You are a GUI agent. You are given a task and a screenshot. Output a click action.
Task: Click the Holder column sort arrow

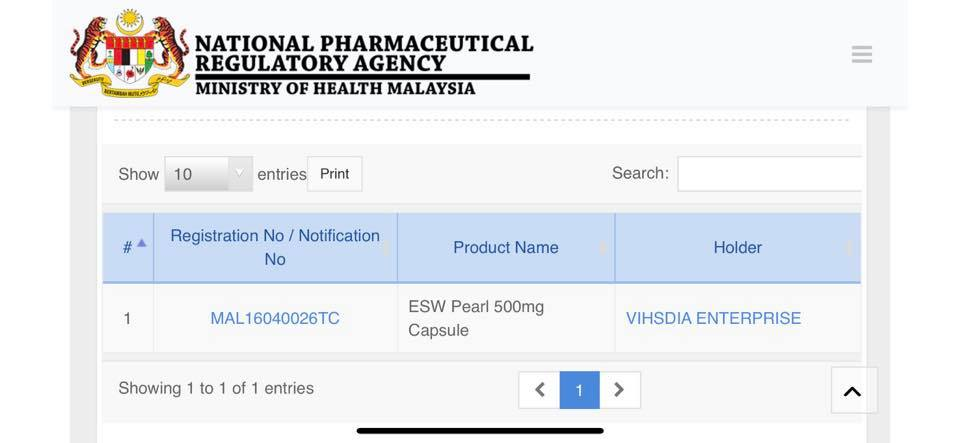click(x=849, y=248)
